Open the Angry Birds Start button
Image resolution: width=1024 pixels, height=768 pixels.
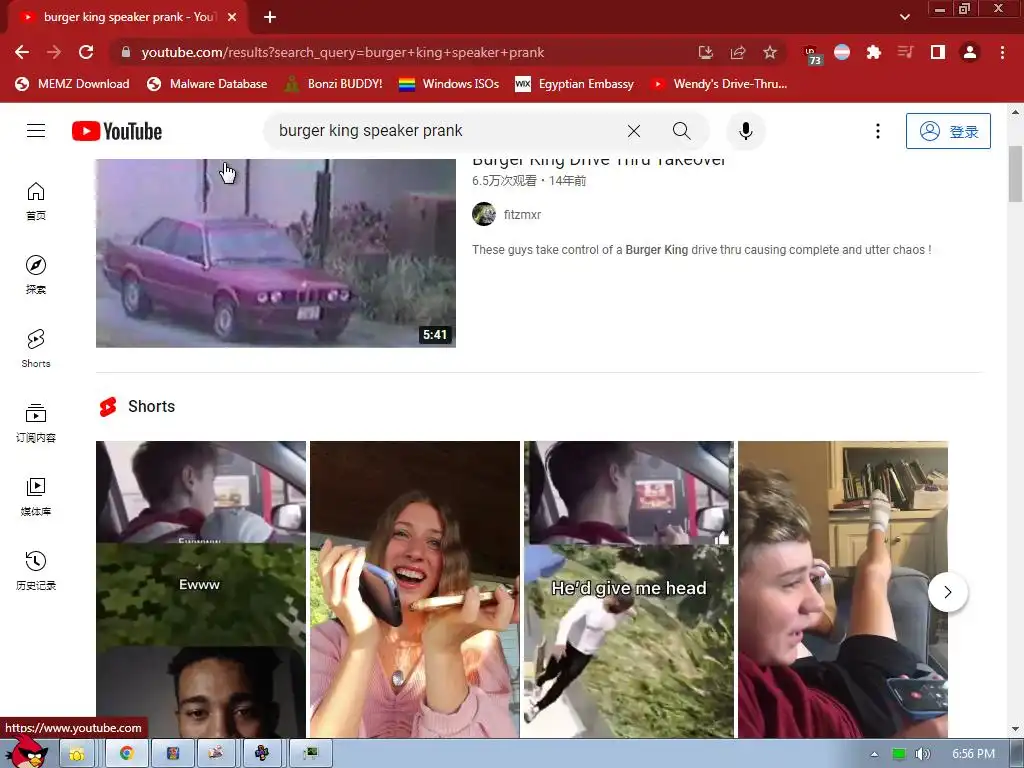coord(26,751)
